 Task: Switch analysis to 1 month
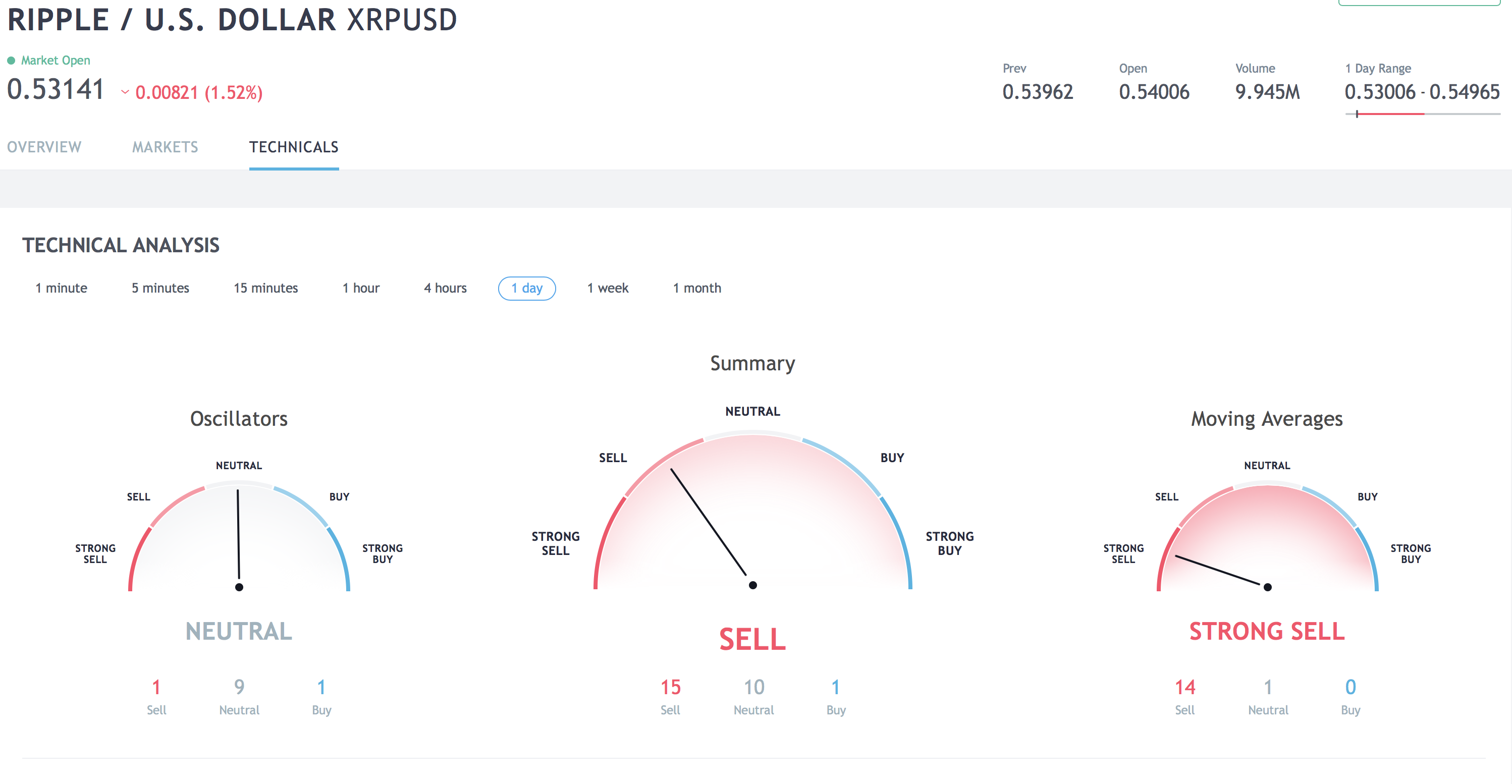tap(697, 288)
